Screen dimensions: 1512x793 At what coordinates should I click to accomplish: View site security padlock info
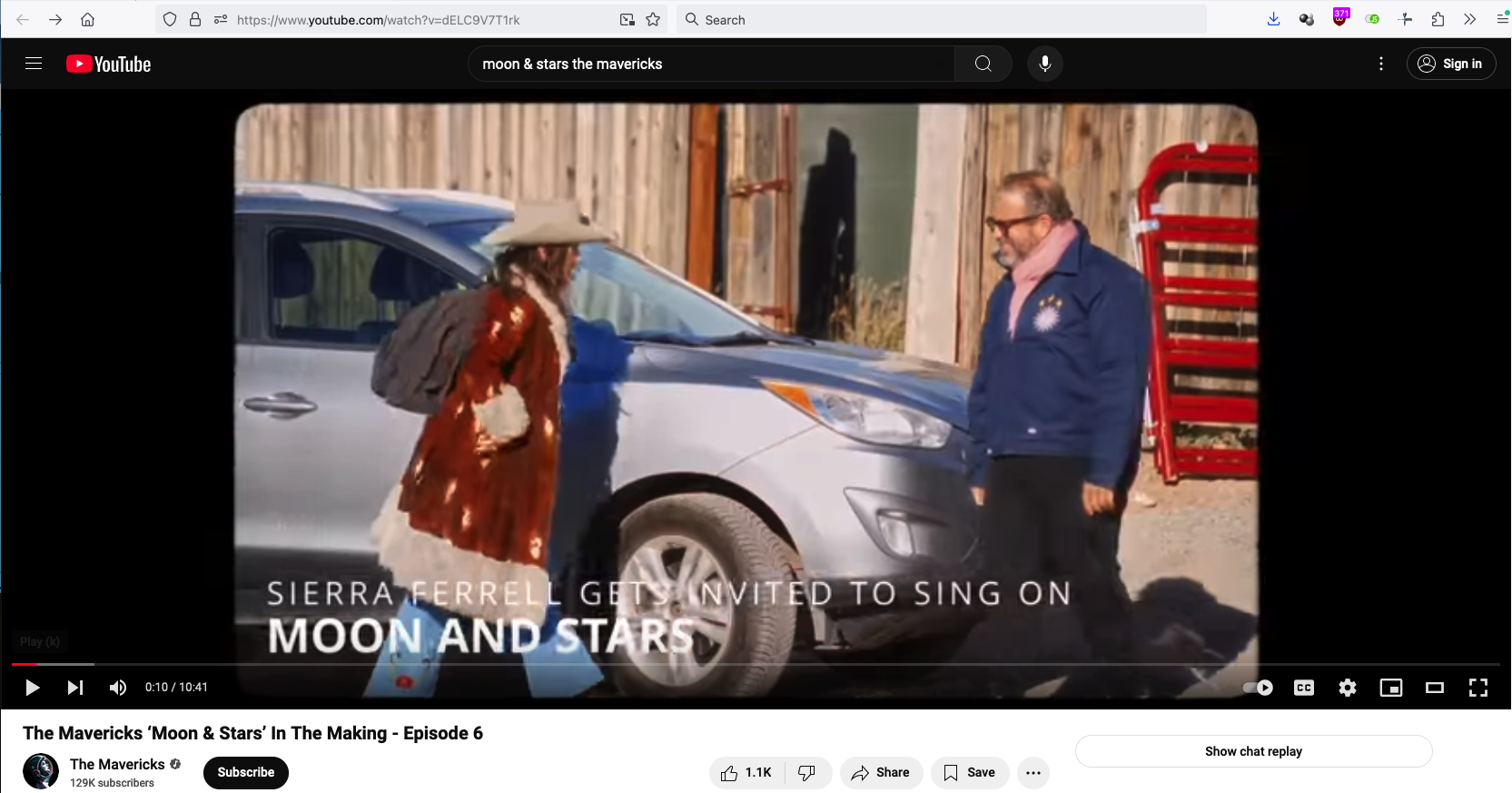195,19
